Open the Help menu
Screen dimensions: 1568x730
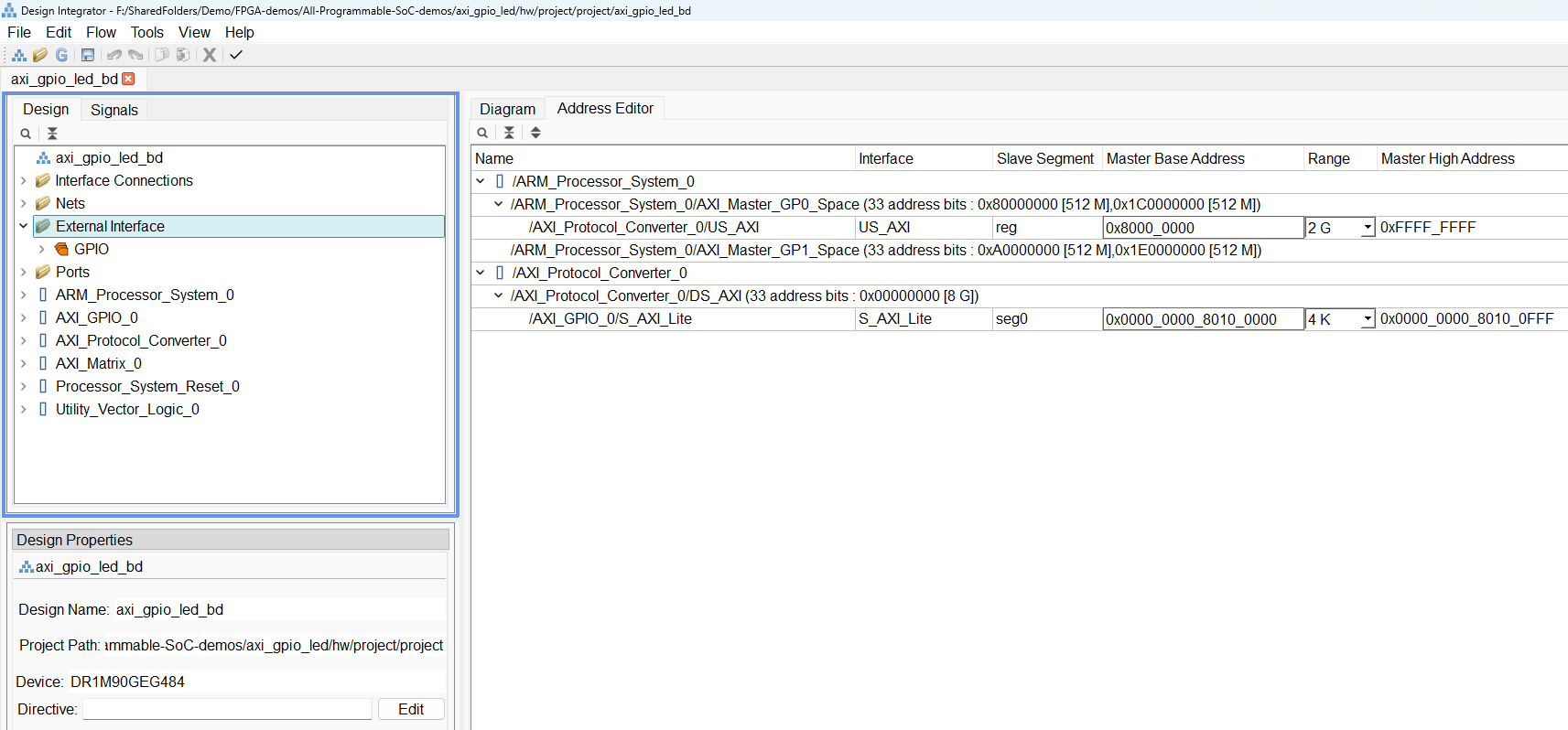click(x=239, y=32)
